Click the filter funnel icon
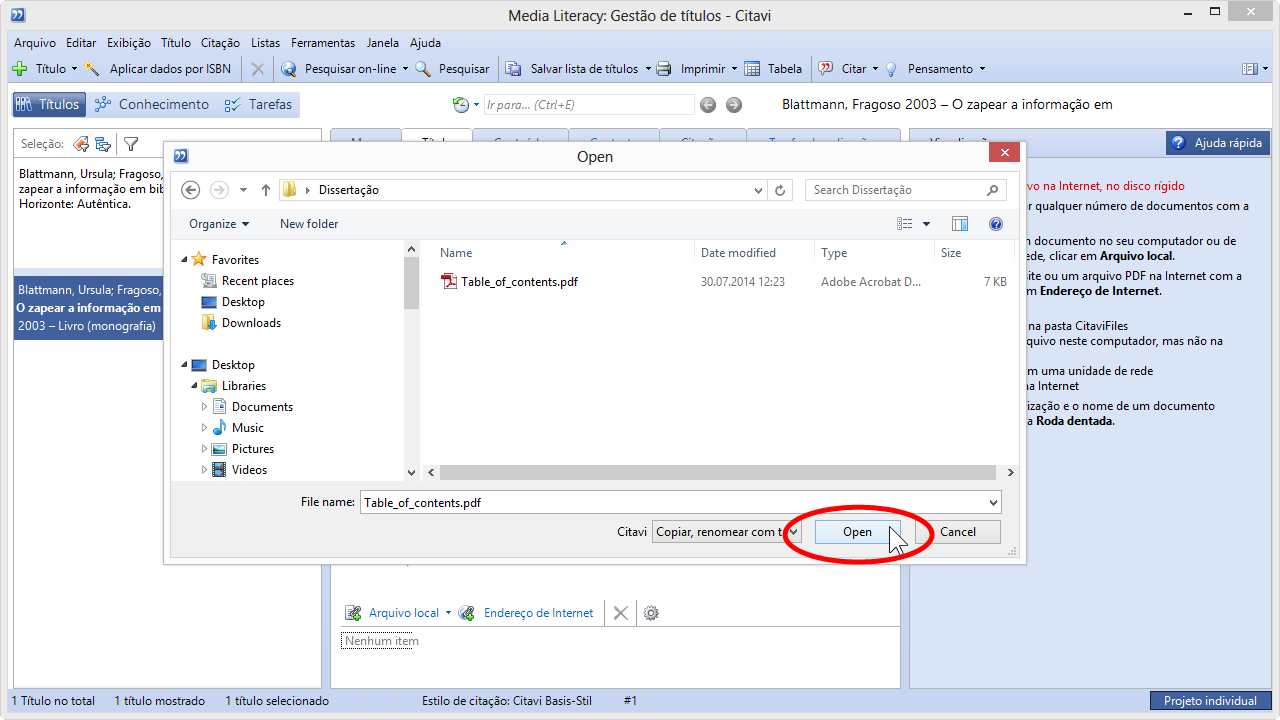The width and height of the screenshot is (1280, 720). [x=131, y=144]
